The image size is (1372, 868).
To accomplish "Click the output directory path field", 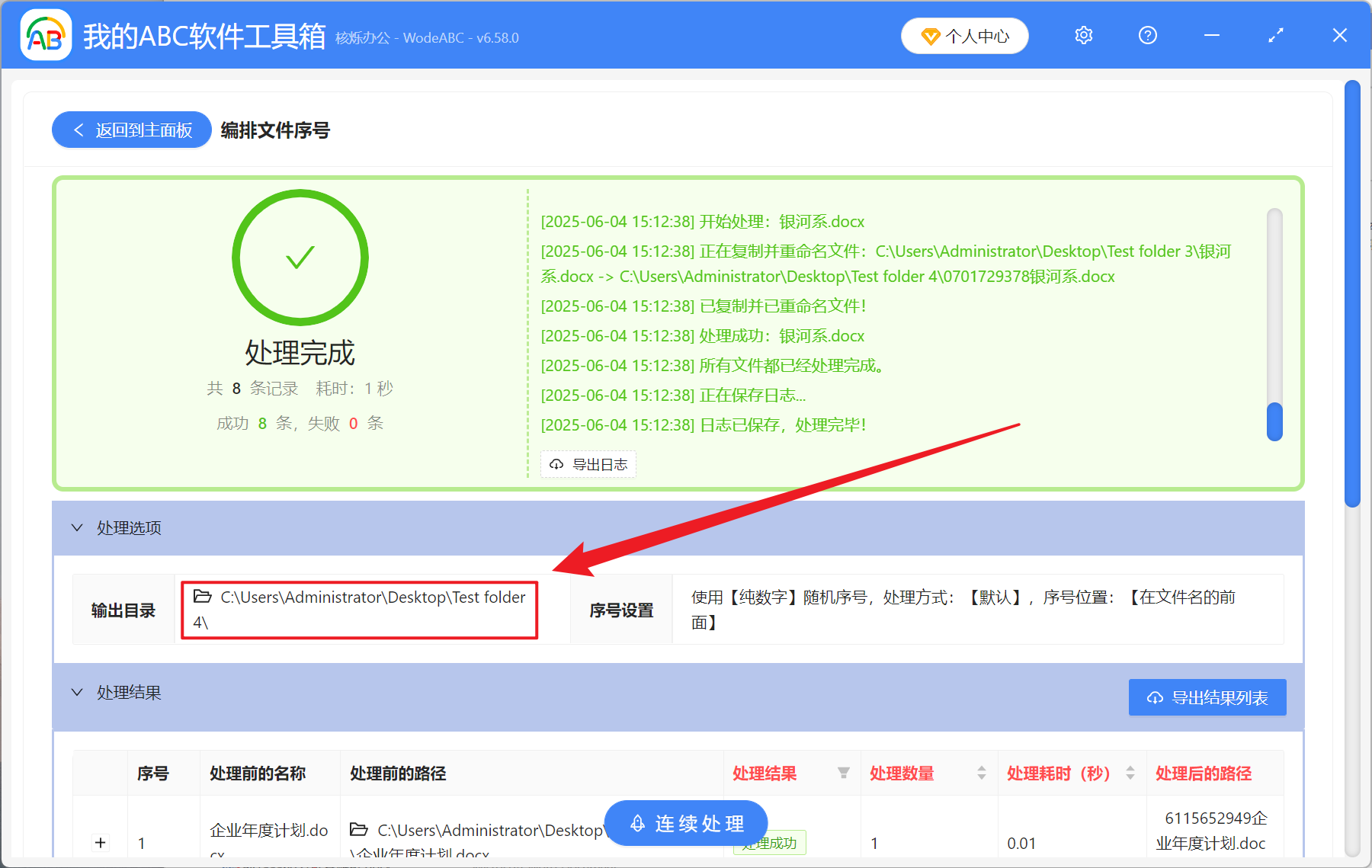I will [358, 610].
